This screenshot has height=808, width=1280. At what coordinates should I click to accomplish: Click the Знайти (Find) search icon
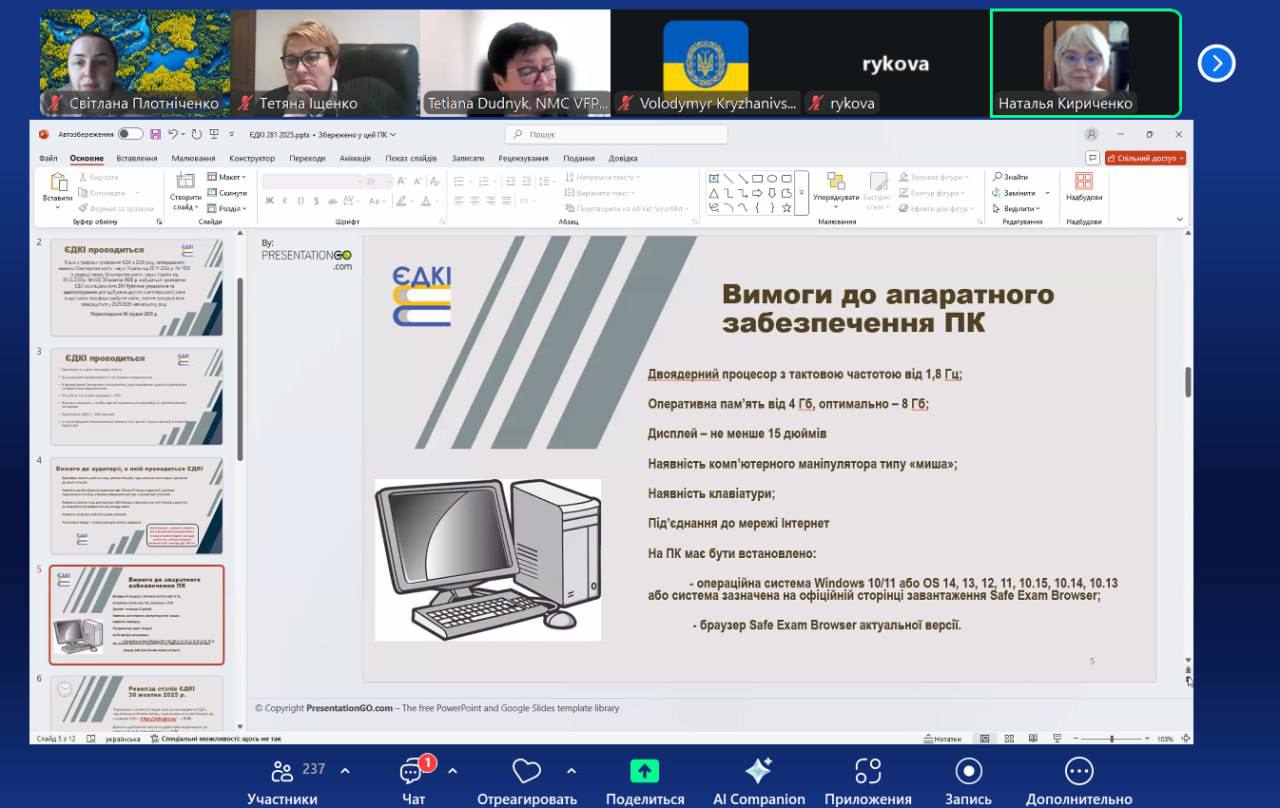point(997,177)
